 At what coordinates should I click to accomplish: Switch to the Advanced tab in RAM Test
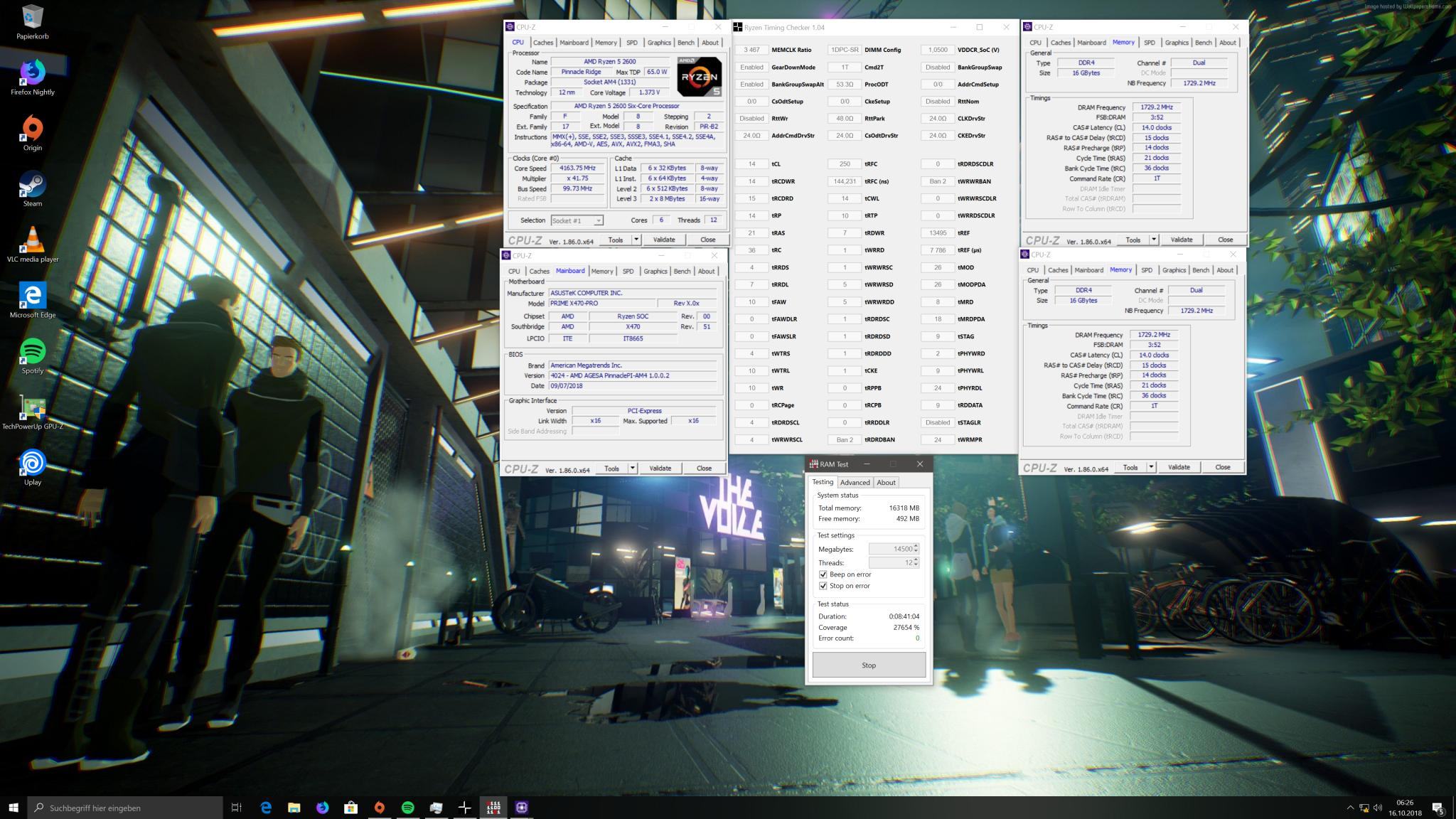tap(855, 482)
